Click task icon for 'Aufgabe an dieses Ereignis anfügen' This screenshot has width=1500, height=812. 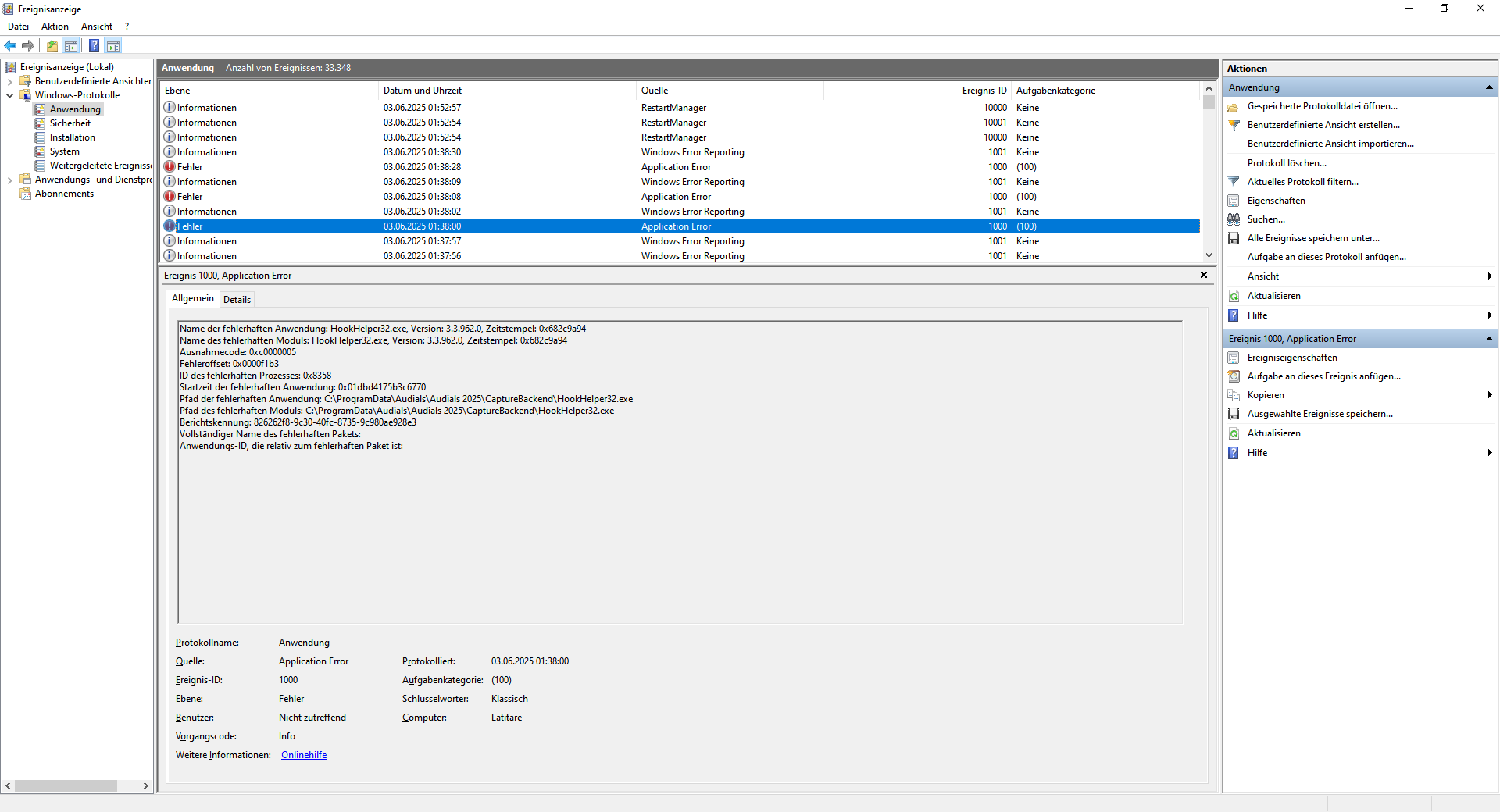point(1234,376)
